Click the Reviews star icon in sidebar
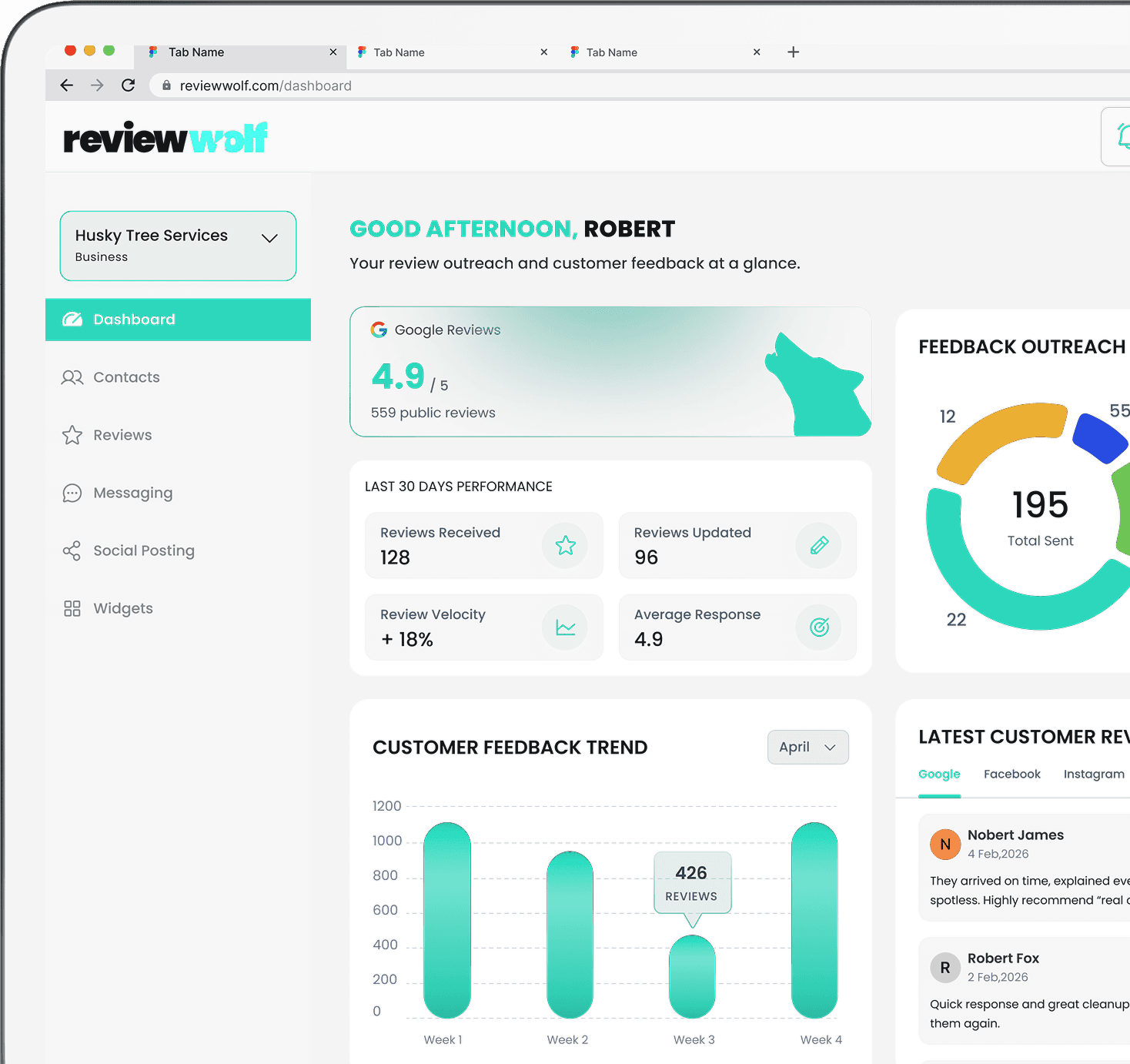This screenshot has height=1064, width=1130. (x=72, y=435)
